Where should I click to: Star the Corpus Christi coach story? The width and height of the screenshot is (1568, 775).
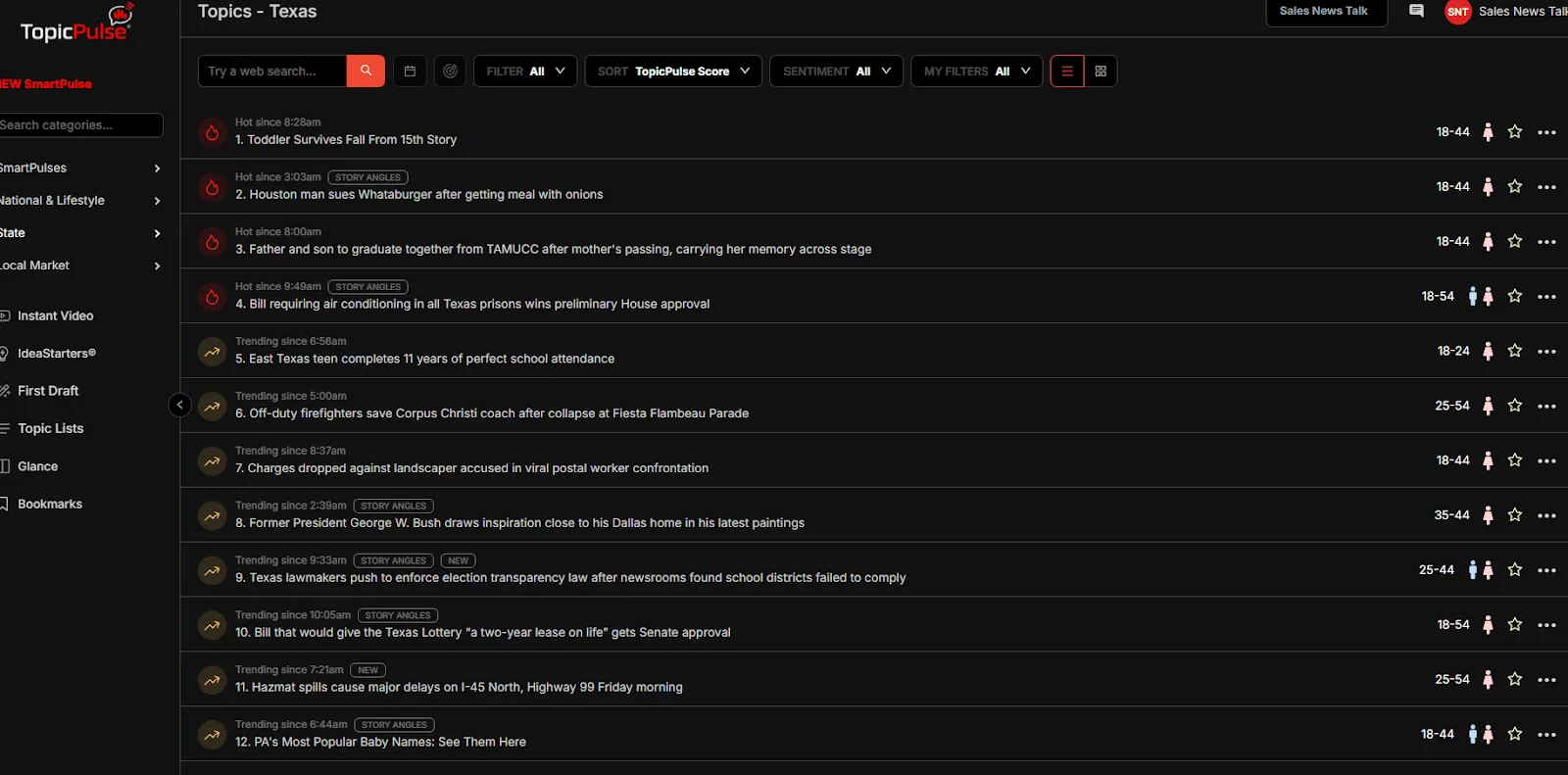coord(1515,406)
